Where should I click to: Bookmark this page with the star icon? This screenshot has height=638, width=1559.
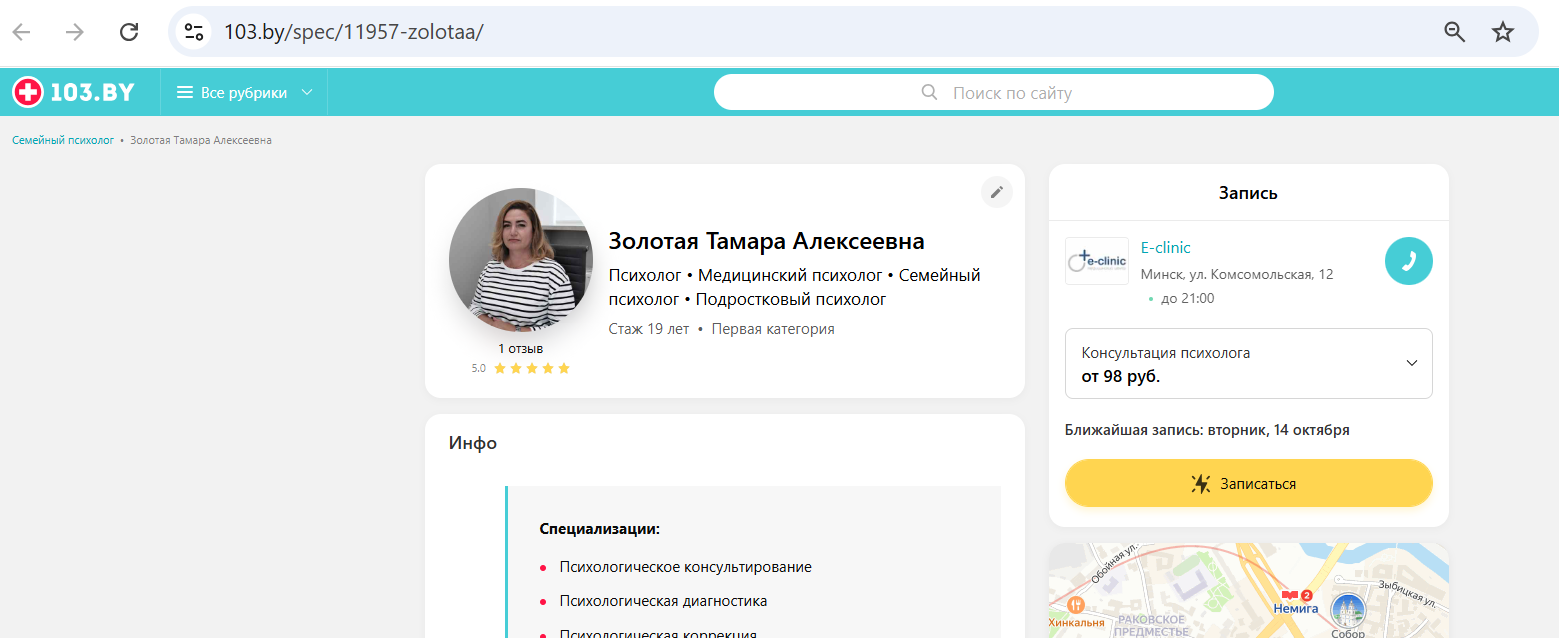click(1503, 32)
